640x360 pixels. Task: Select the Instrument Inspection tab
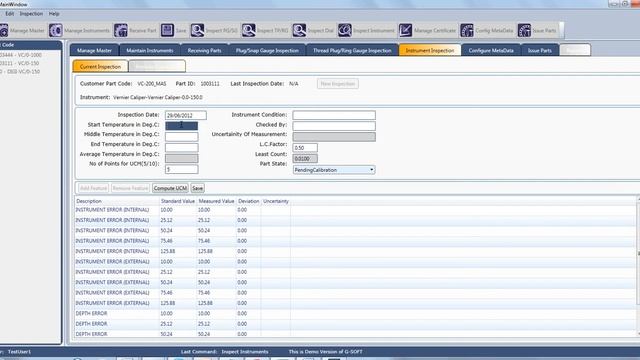(x=430, y=50)
